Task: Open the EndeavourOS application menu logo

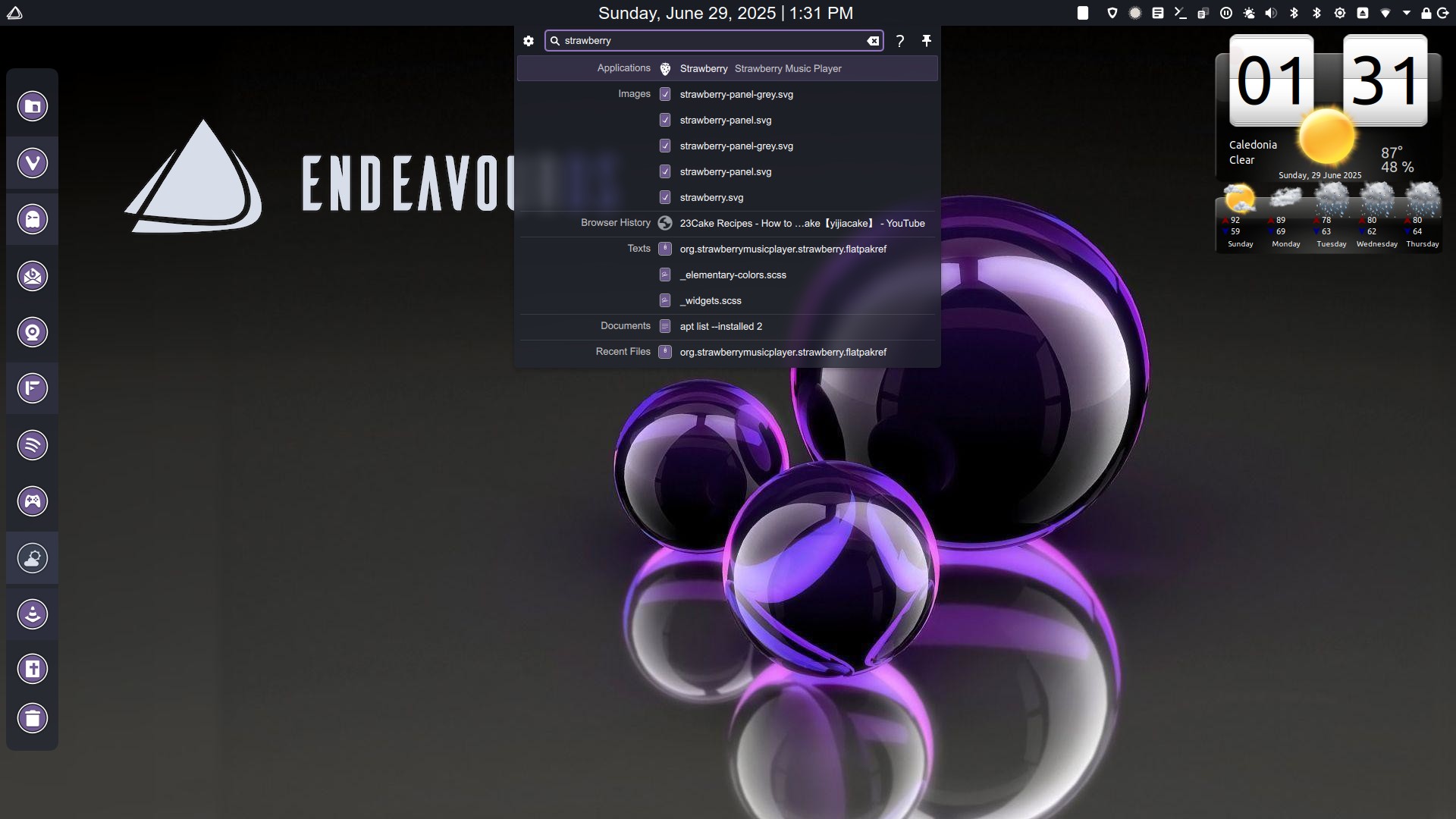Action: coord(14,13)
